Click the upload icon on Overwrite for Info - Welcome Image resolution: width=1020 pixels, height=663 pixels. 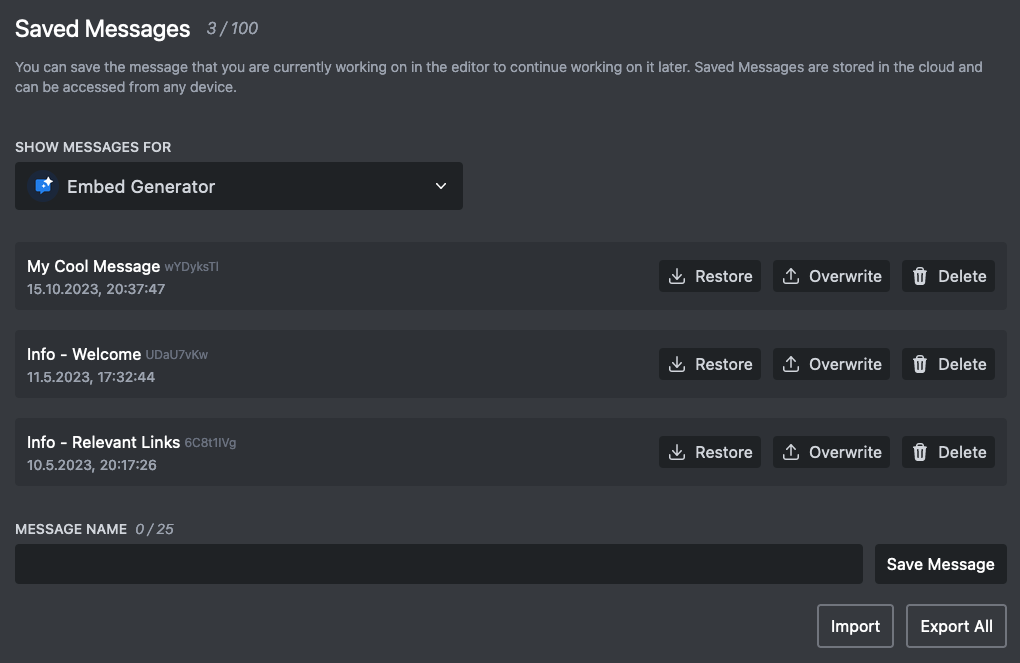[x=790, y=364]
